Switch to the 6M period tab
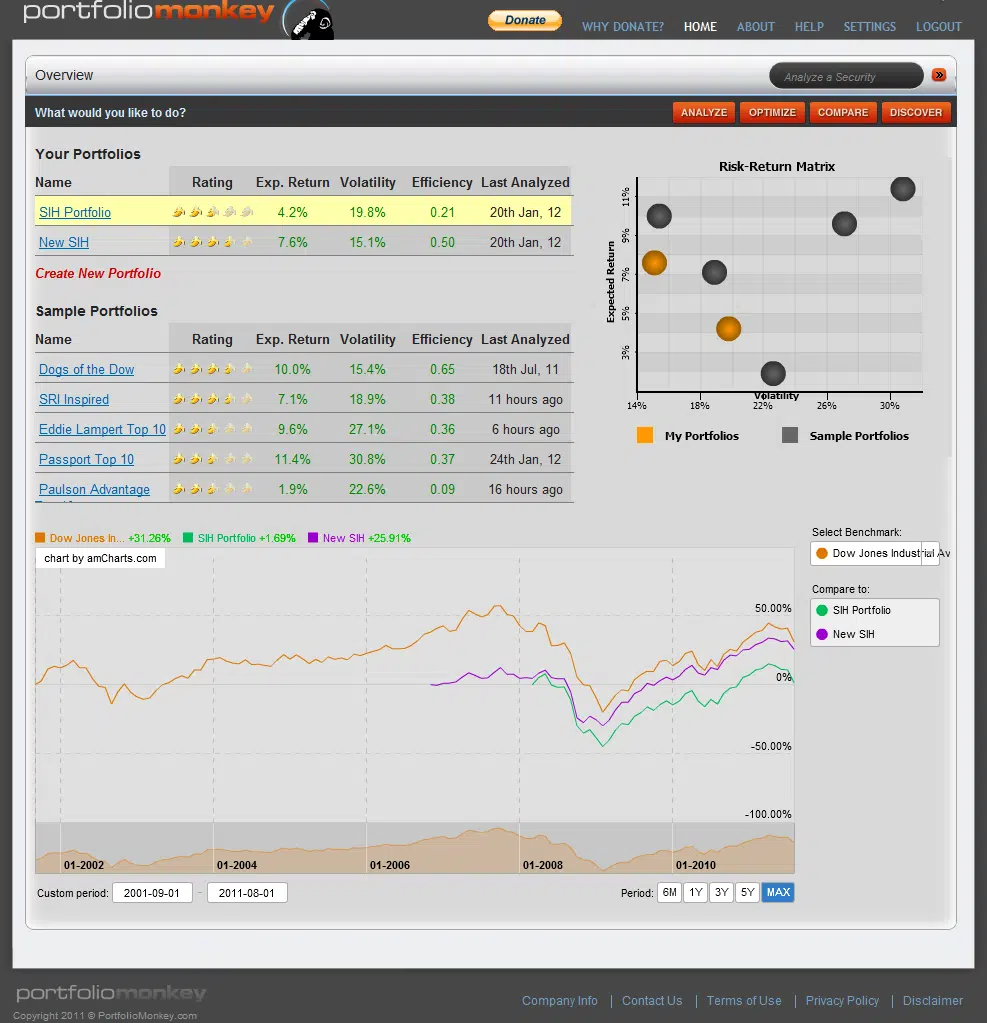The width and height of the screenshot is (987, 1023). pyautogui.click(x=668, y=892)
